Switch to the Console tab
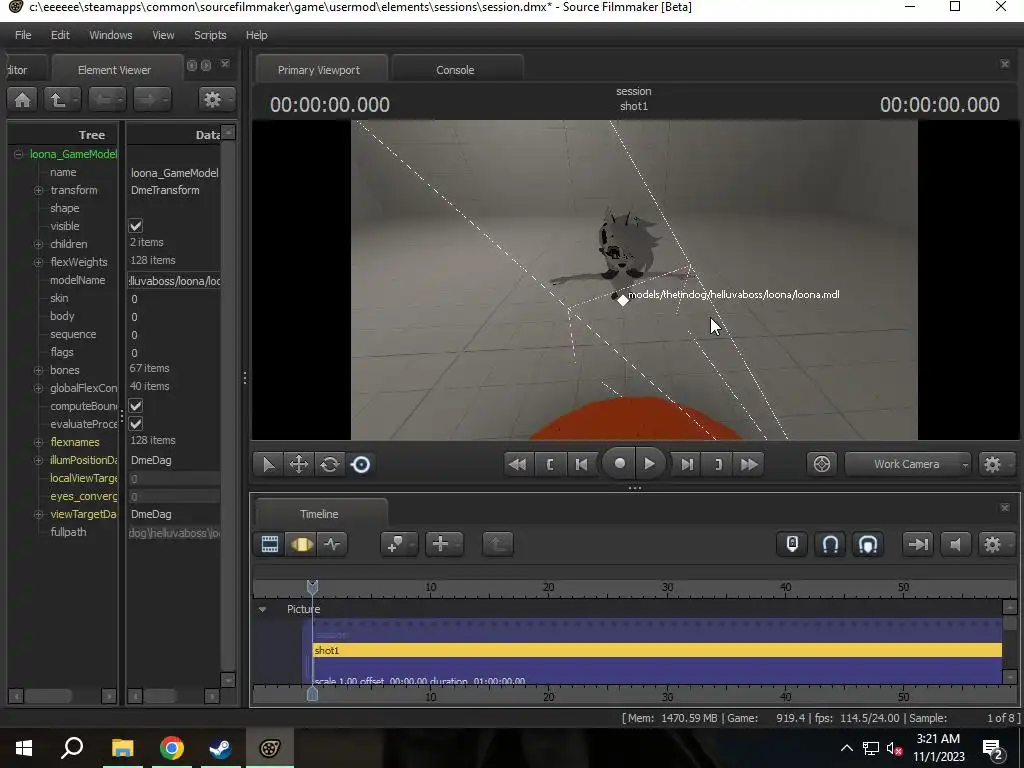The image size is (1024, 768). tap(456, 70)
